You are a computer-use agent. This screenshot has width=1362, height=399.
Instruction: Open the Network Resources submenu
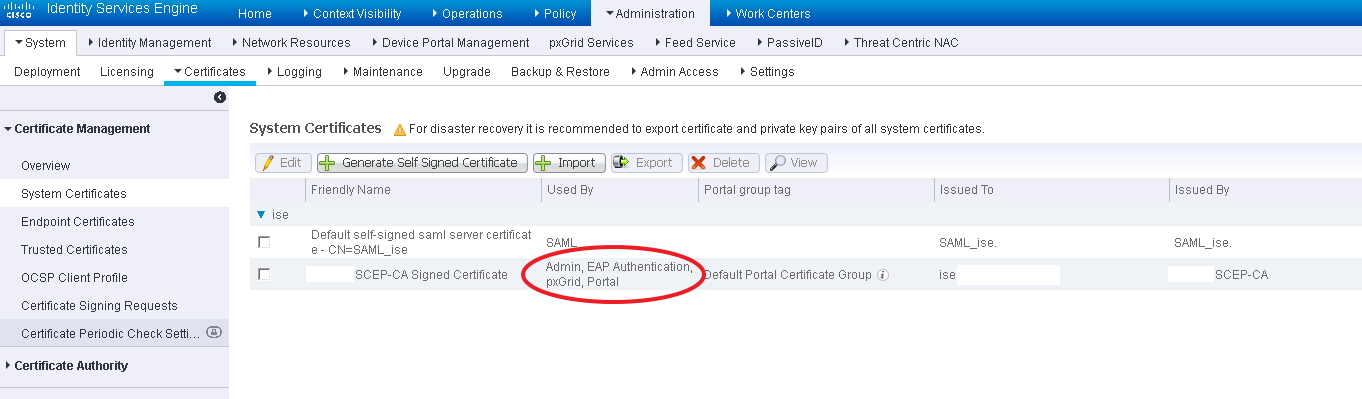tap(290, 43)
